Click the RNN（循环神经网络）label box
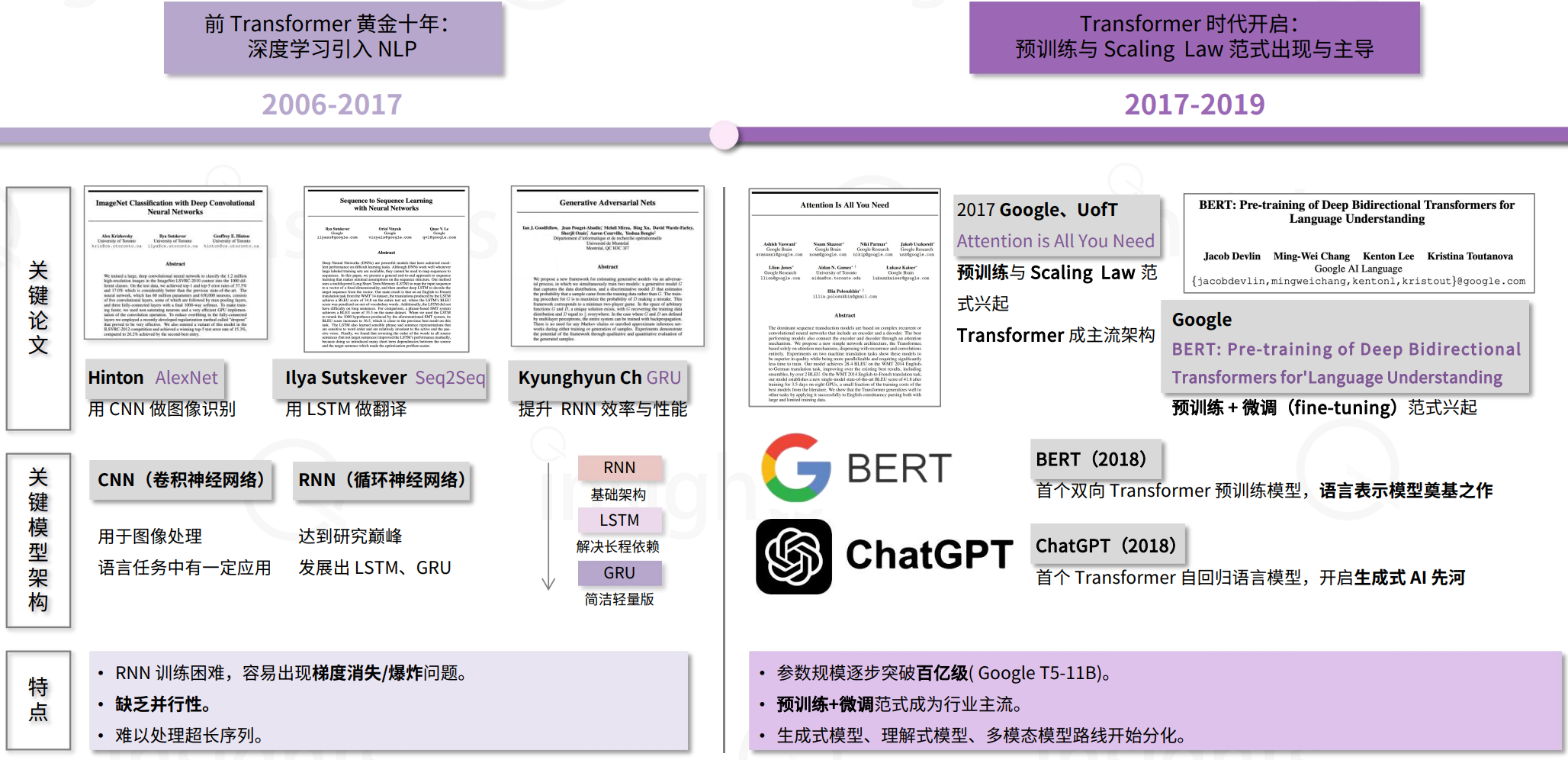The height and width of the screenshot is (760, 1568). point(381,480)
